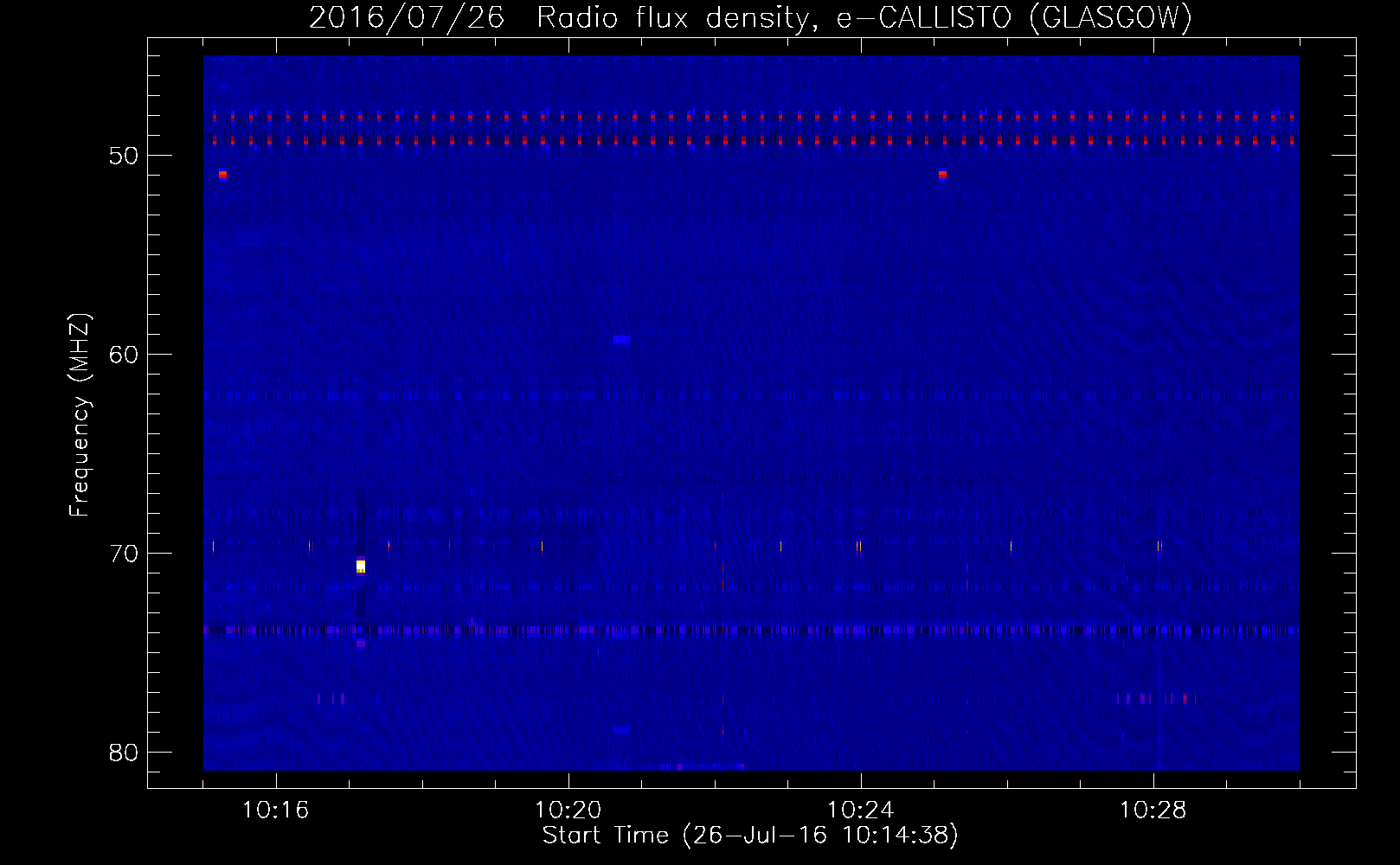Click the 10:28 time tick label

1153,811
